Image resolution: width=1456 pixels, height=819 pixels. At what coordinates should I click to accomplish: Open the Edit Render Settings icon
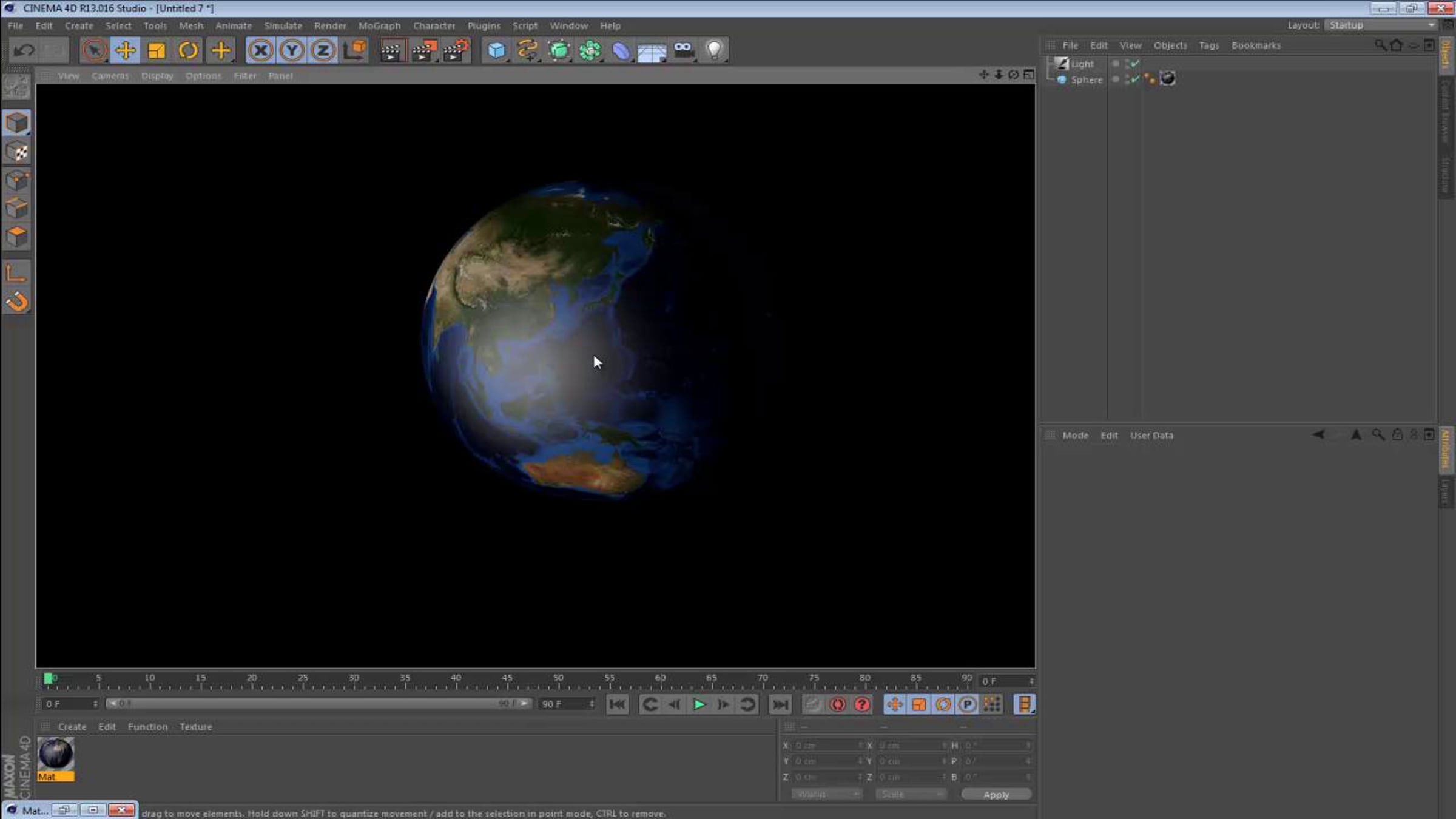[456, 50]
